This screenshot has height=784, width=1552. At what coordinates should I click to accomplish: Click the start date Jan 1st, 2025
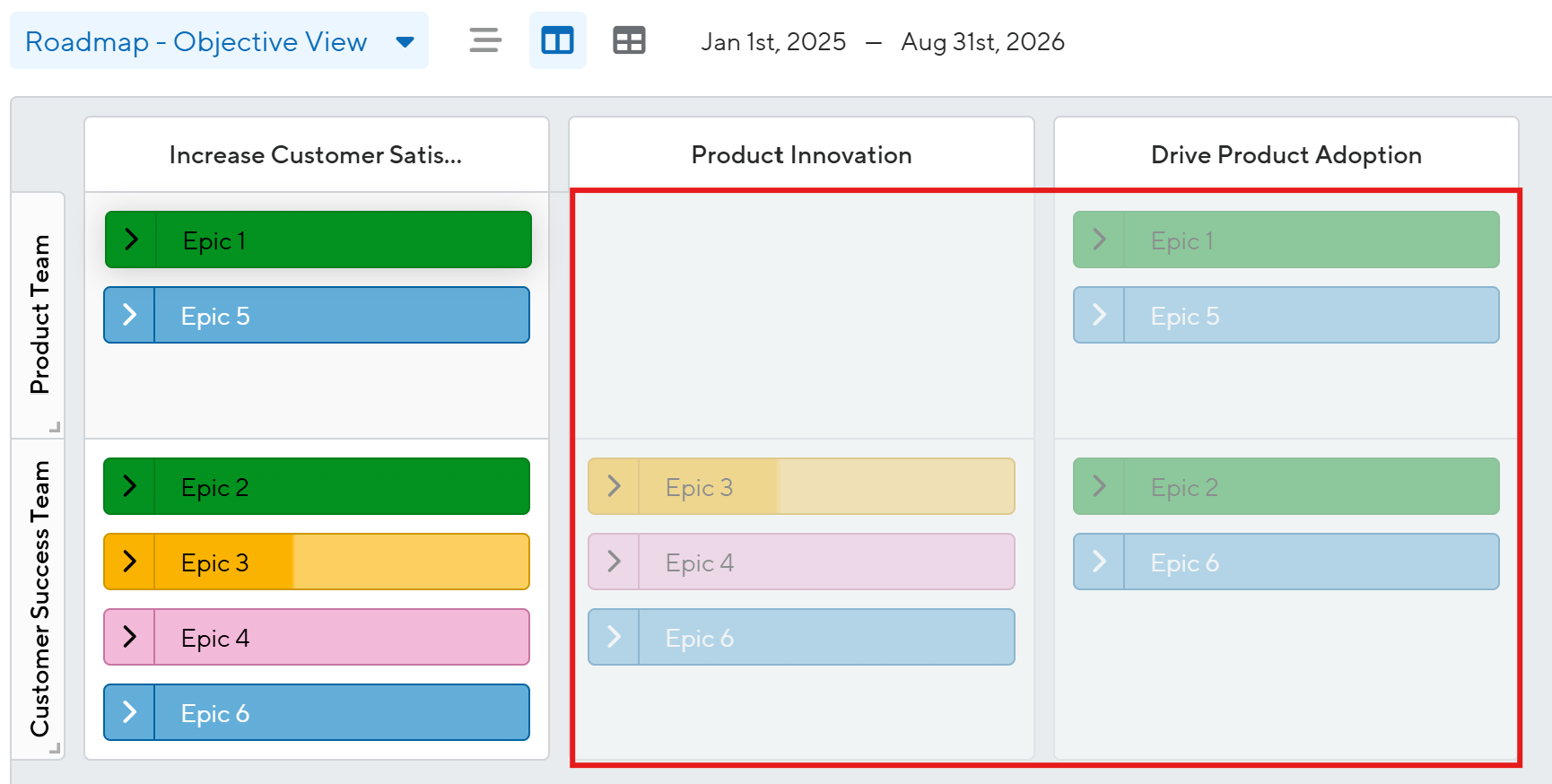click(772, 42)
